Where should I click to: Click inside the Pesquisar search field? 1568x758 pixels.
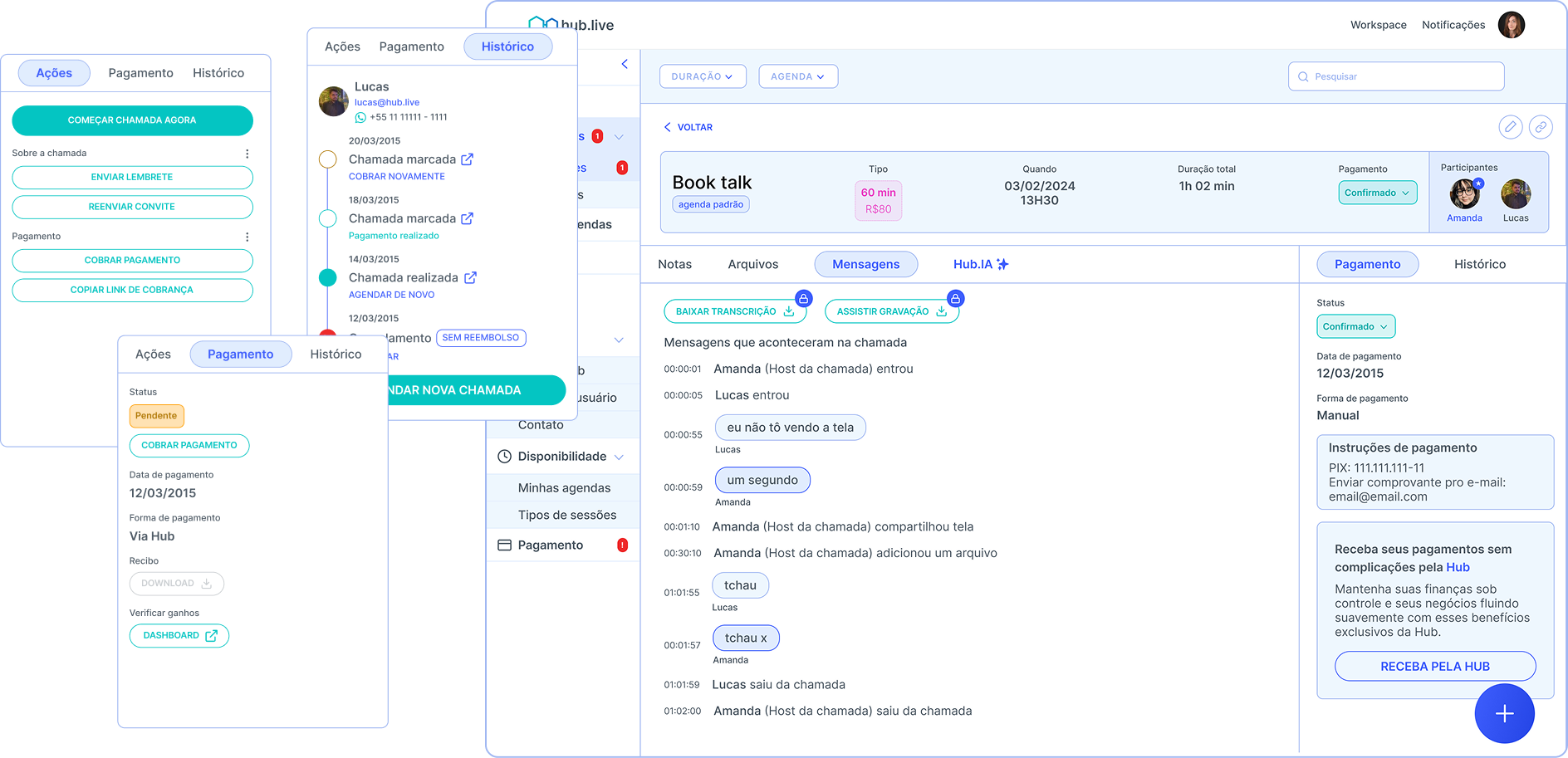(1395, 76)
